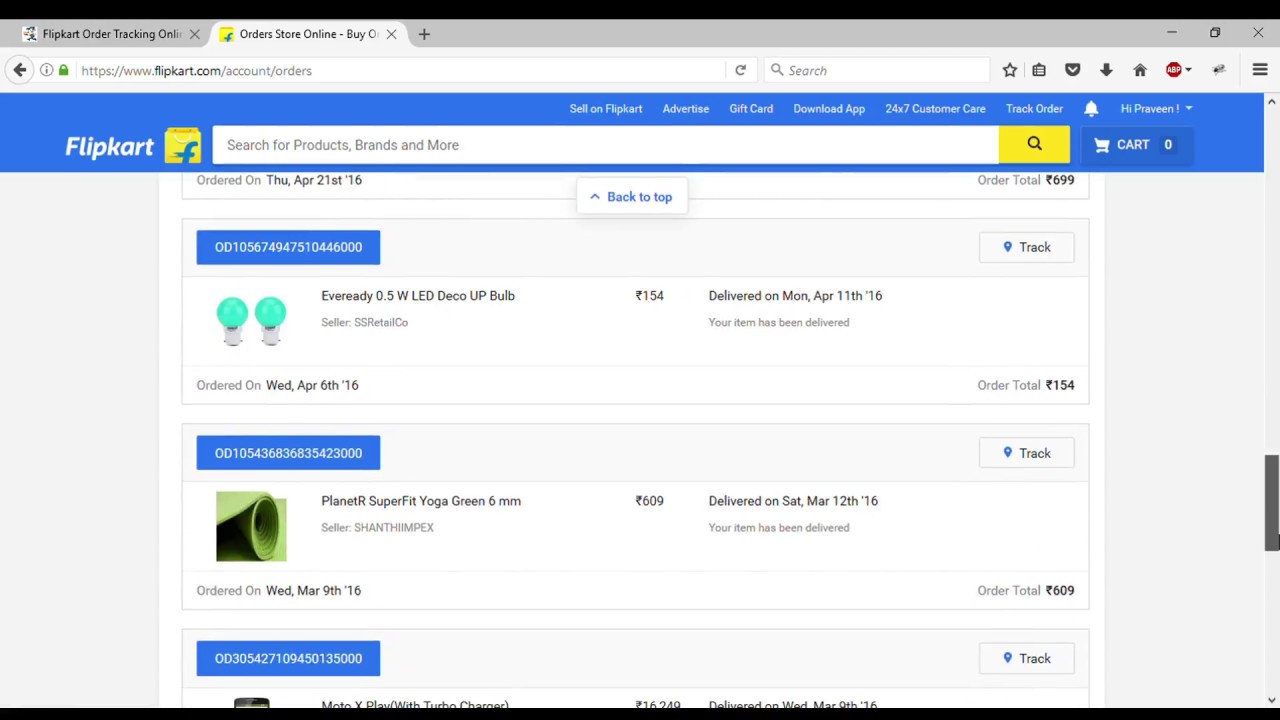The width and height of the screenshot is (1280, 720).
Task: Track order OD305427109450135000
Action: (x=1026, y=658)
